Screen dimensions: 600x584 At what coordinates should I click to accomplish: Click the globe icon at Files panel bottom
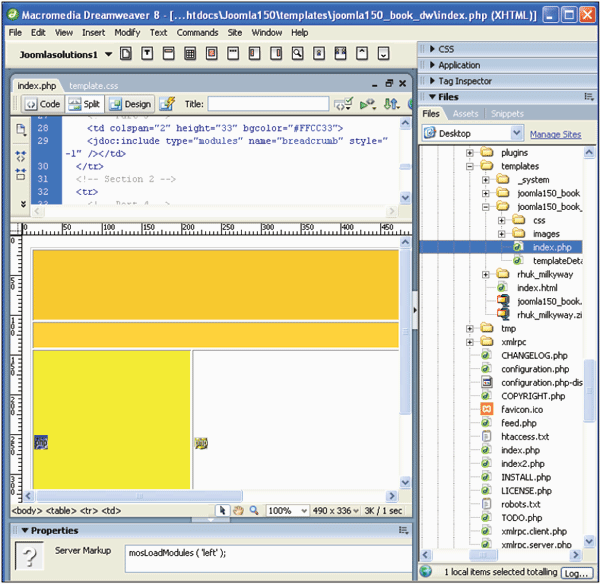[426, 572]
